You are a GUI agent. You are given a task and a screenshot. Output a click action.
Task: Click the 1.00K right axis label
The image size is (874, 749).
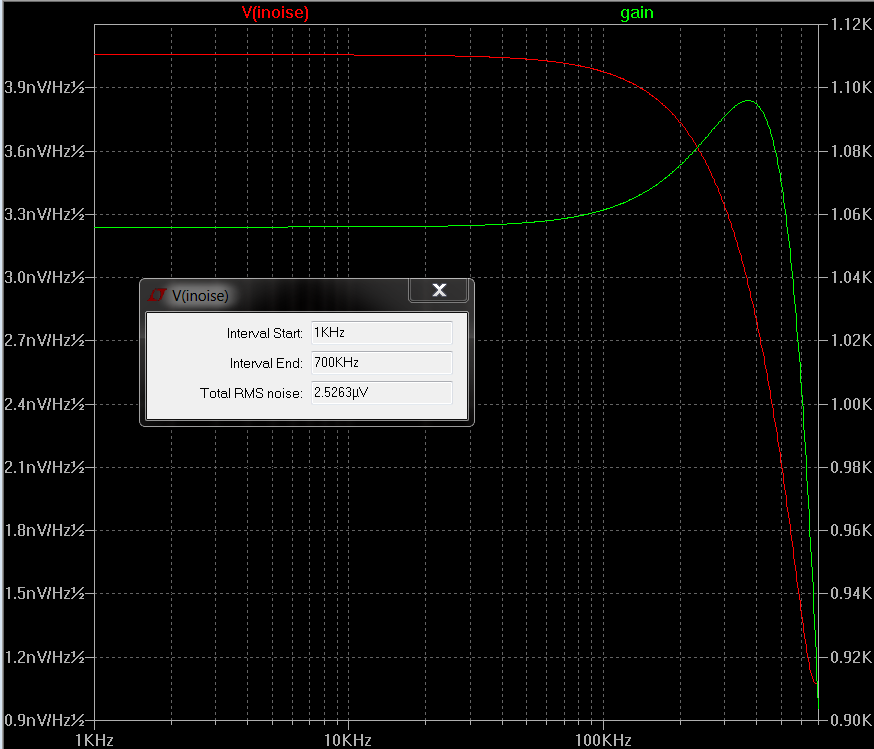pyautogui.click(x=851, y=403)
